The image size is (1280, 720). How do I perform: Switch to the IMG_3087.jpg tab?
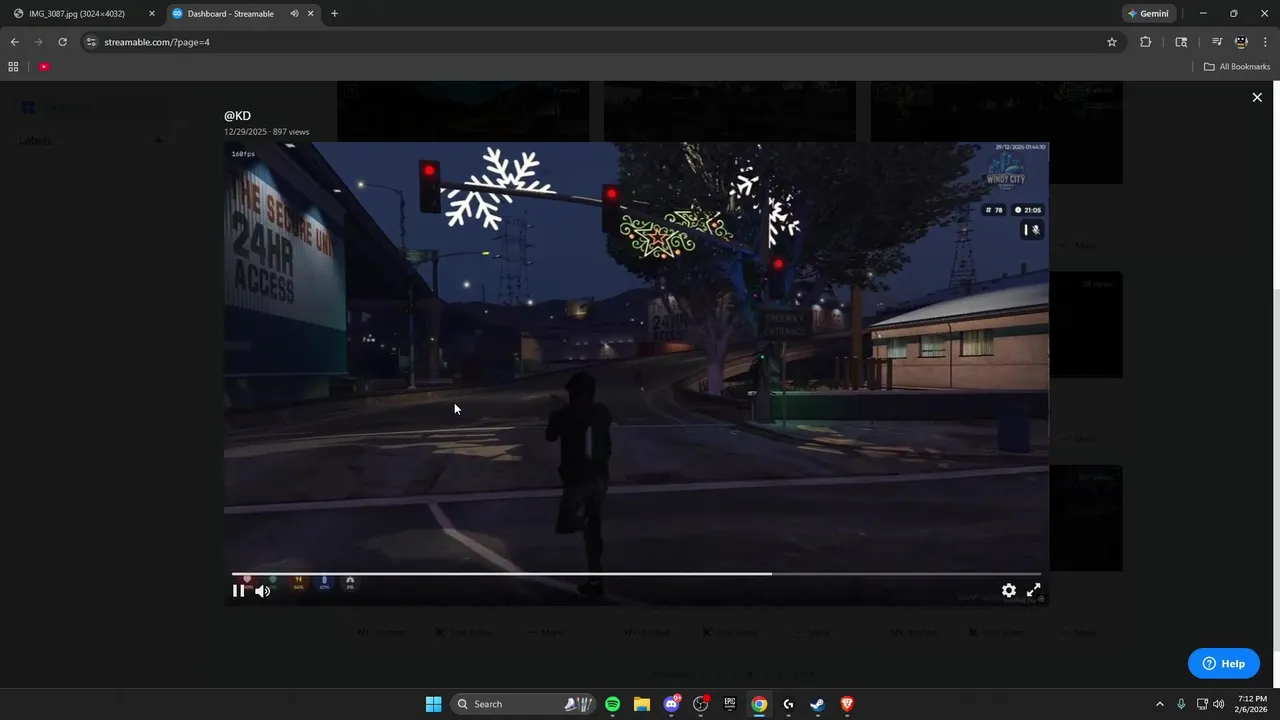(76, 14)
